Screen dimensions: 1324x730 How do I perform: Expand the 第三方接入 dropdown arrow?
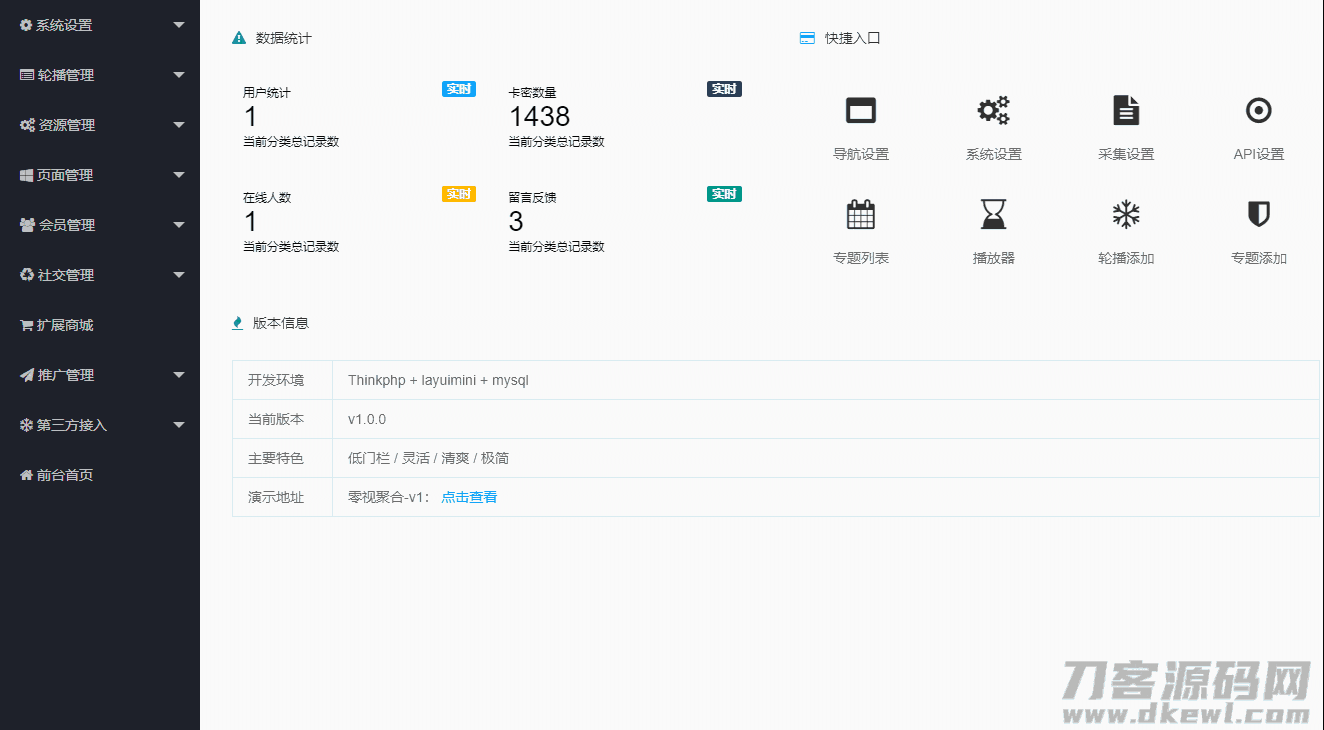click(179, 425)
